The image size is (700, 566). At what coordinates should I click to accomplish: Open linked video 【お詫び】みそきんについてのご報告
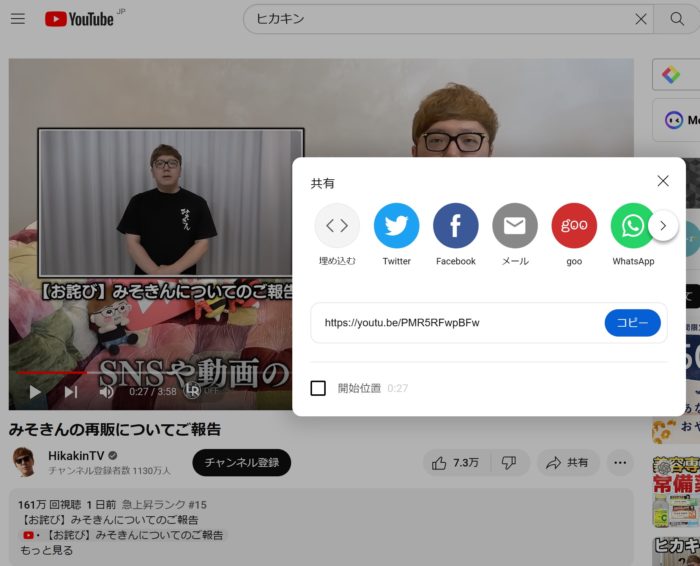click(x=123, y=535)
